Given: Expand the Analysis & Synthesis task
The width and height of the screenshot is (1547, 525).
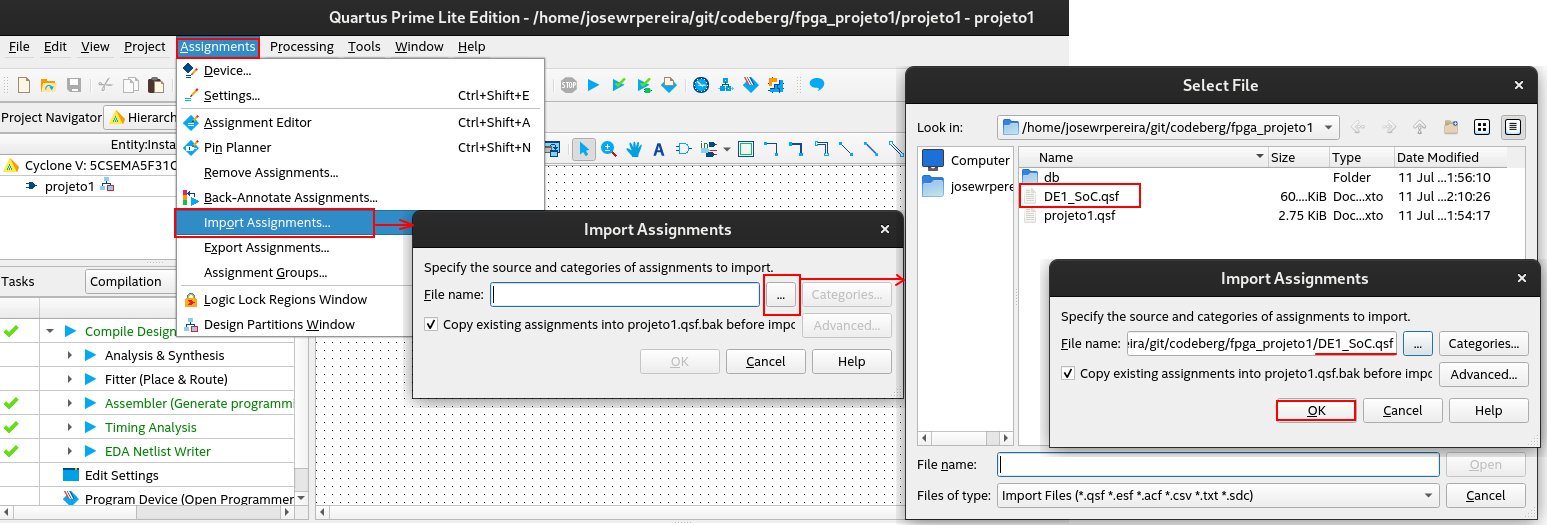Looking at the screenshot, I should [70, 355].
